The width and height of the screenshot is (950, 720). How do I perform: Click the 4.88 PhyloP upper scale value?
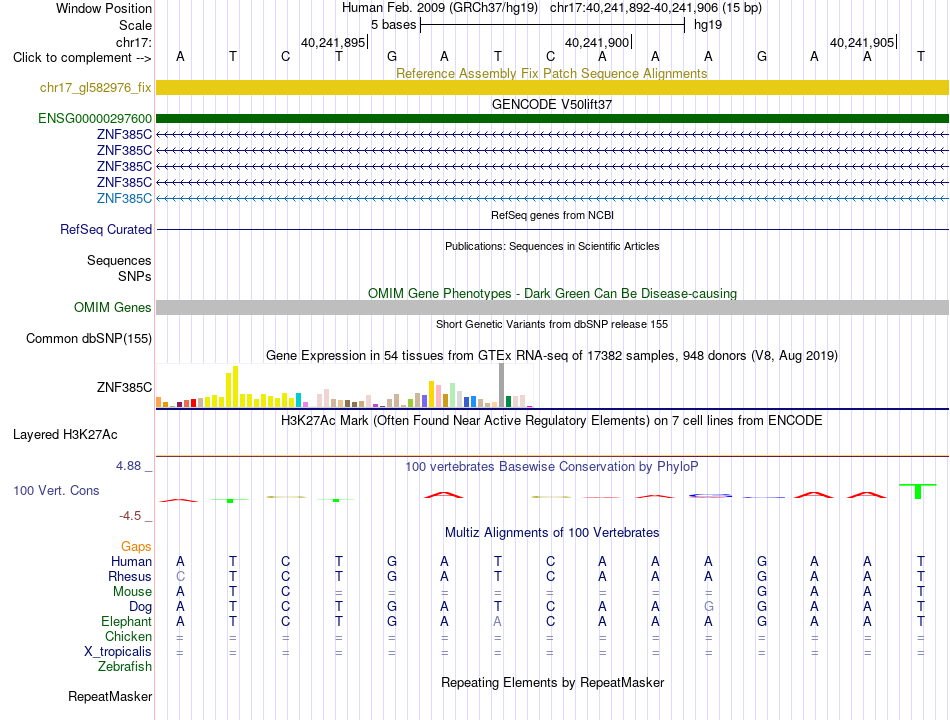128,466
